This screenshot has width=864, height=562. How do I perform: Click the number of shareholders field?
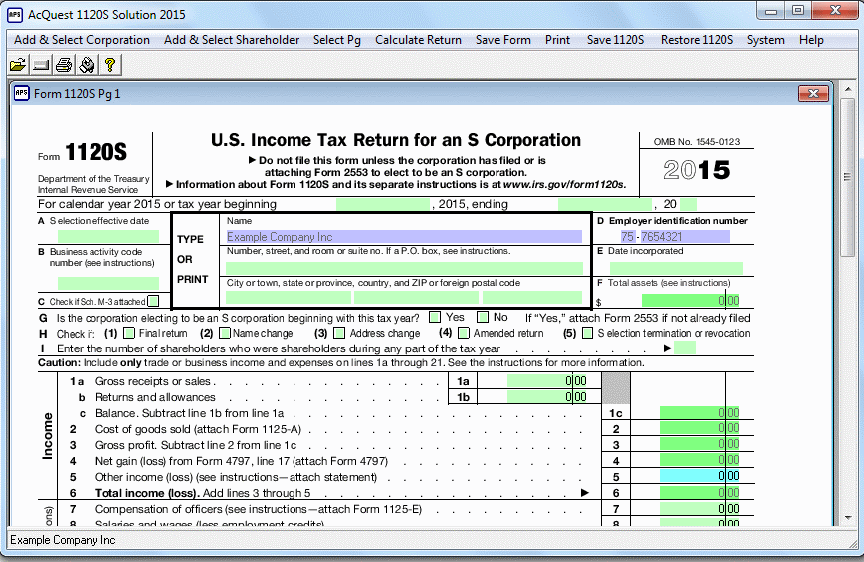(x=685, y=348)
